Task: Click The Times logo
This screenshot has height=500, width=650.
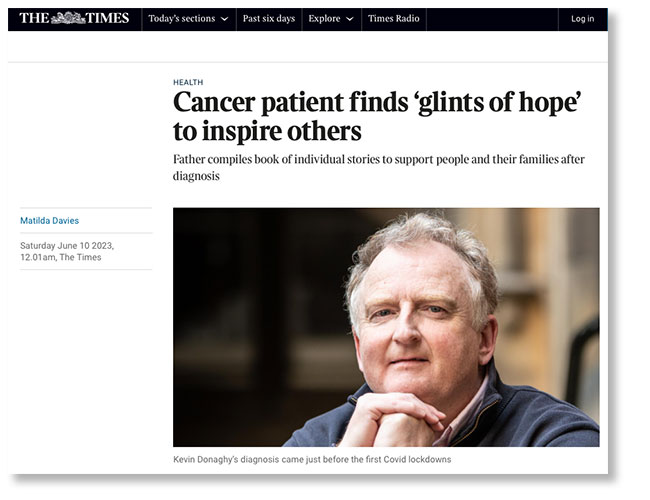Action: pyautogui.click(x=74, y=18)
